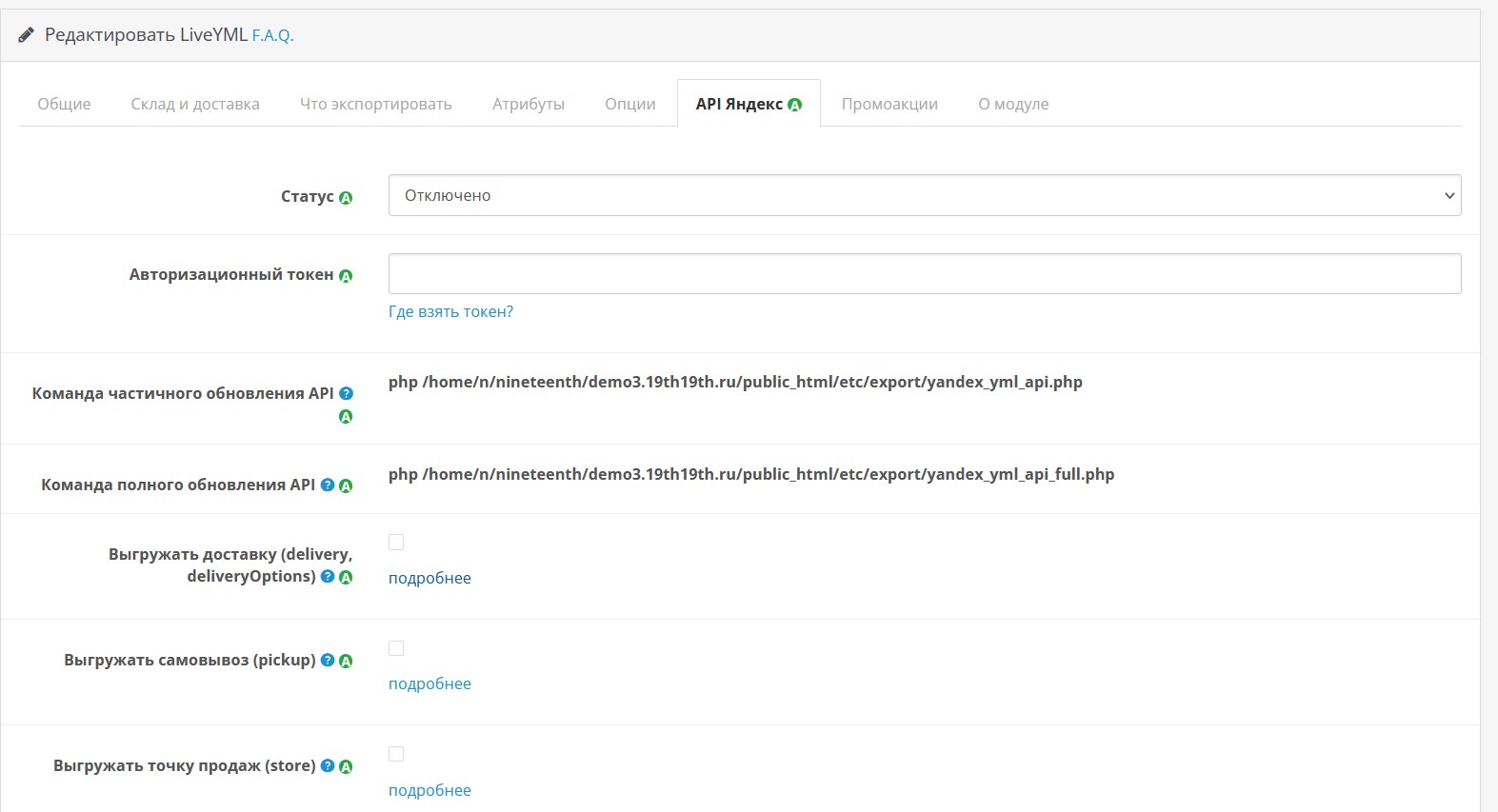Click green A icon next to Статус

(346, 198)
